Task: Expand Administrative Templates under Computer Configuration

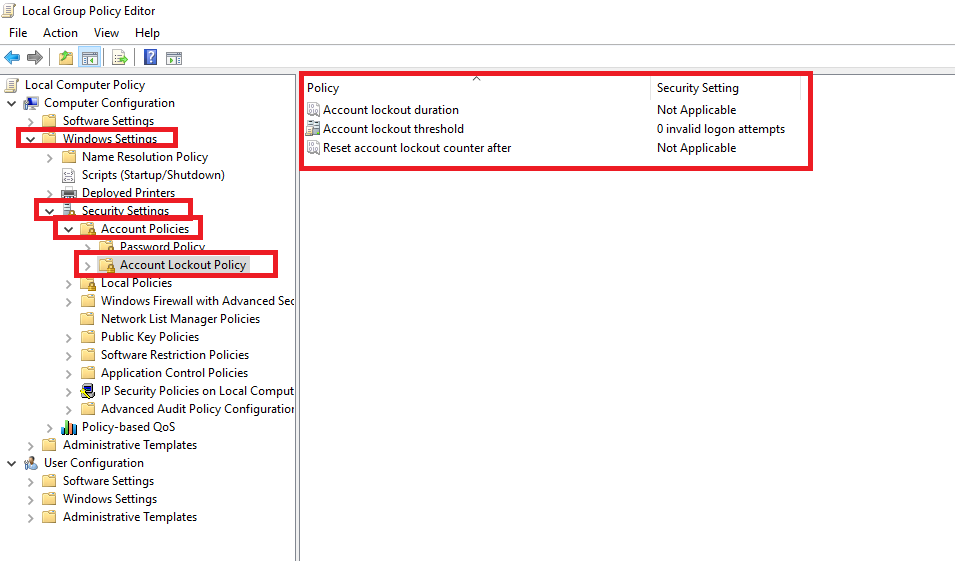Action: [30, 445]
